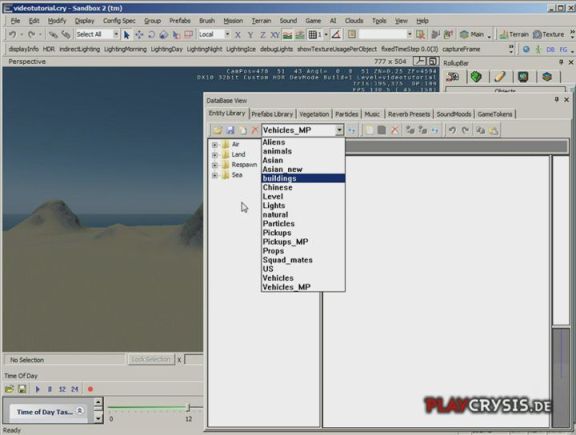Open the Terrain editor toolbar button

514,35
